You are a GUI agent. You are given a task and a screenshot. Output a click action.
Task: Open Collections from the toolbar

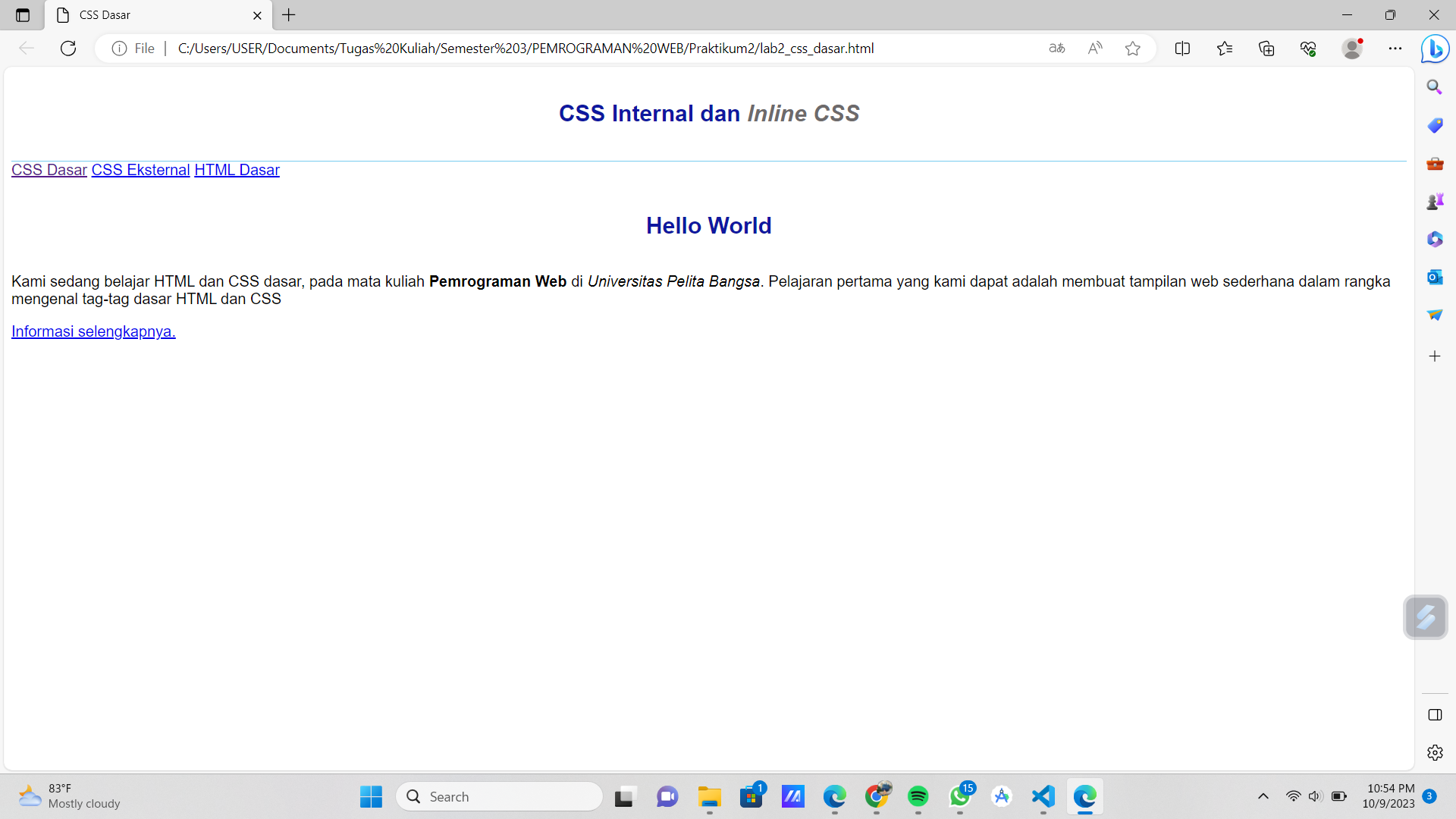(1266, 48)
